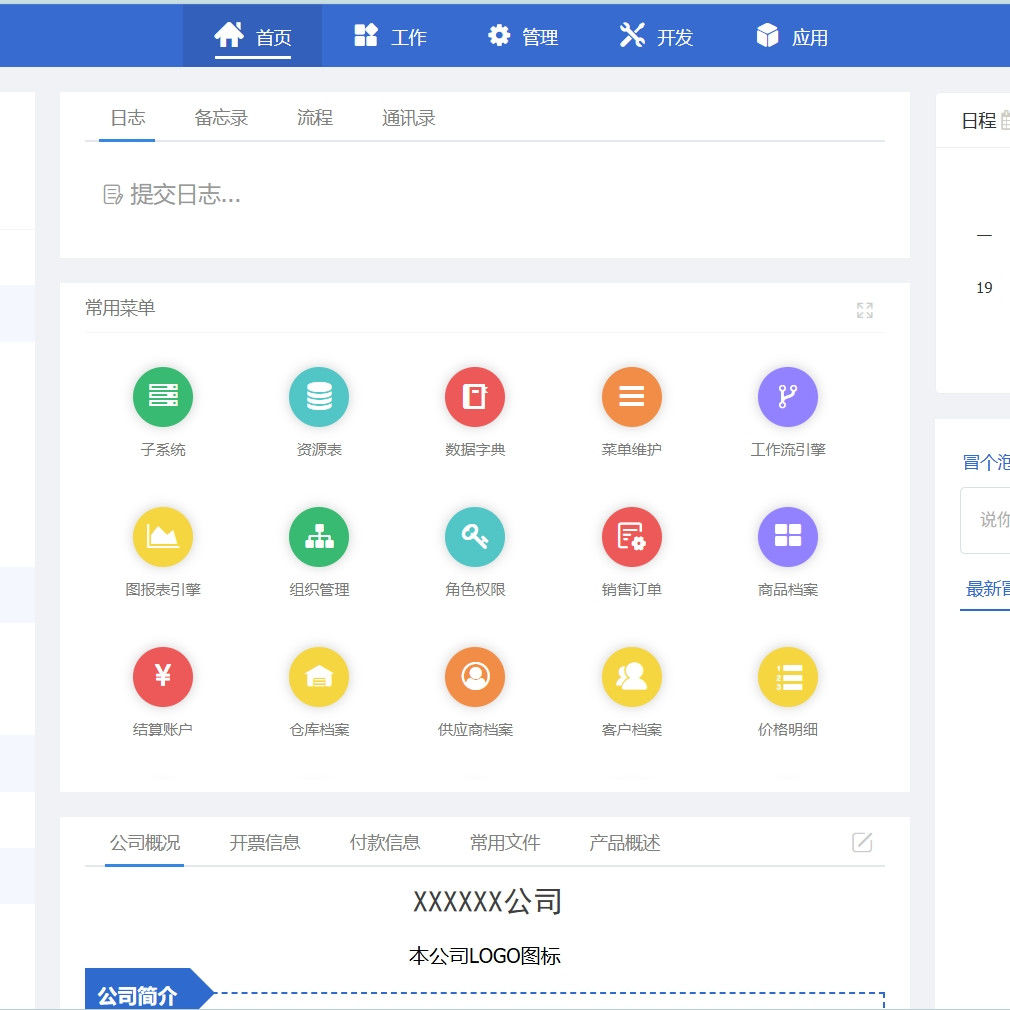Select the 日志 tab
1010x1010 pixels.
128,118
